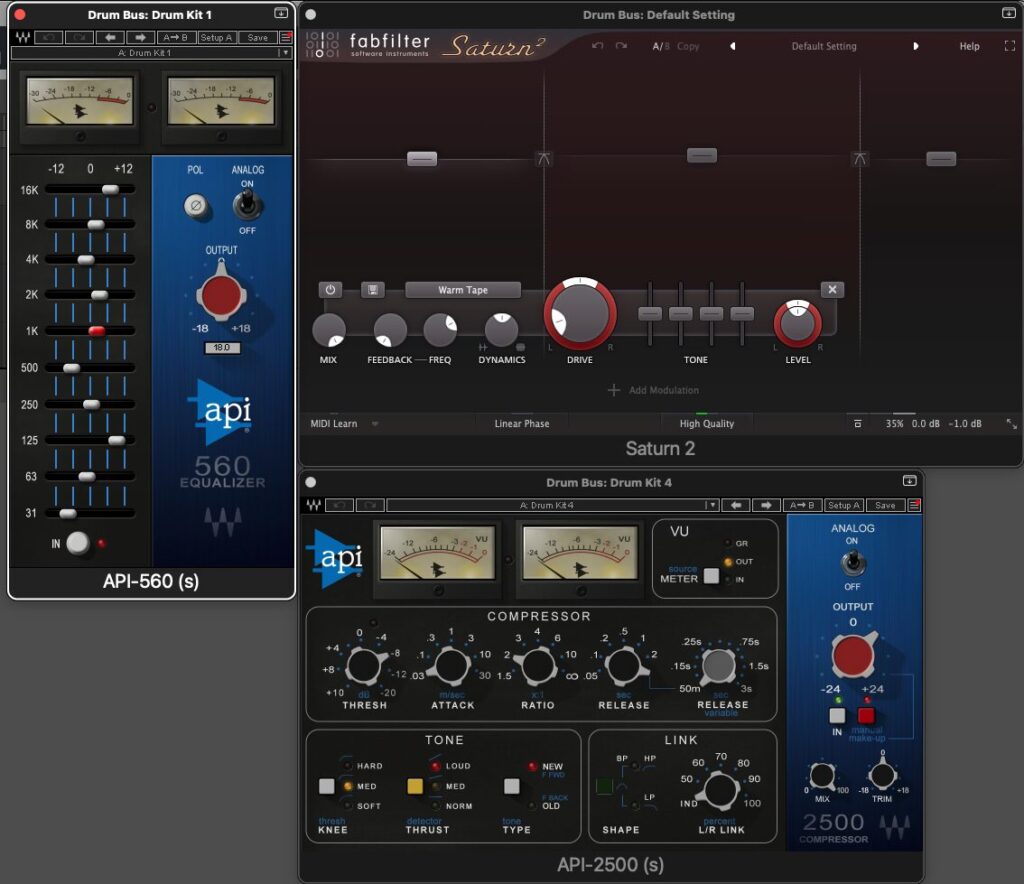
Task: Click the THRESH knob on API-2500
Action: tap(364, 665)
